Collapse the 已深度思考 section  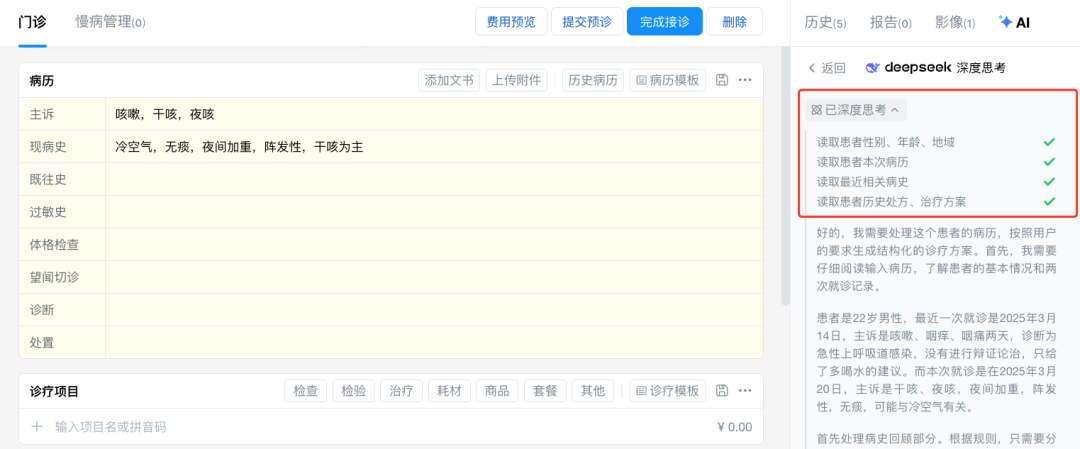coord(855,109)
